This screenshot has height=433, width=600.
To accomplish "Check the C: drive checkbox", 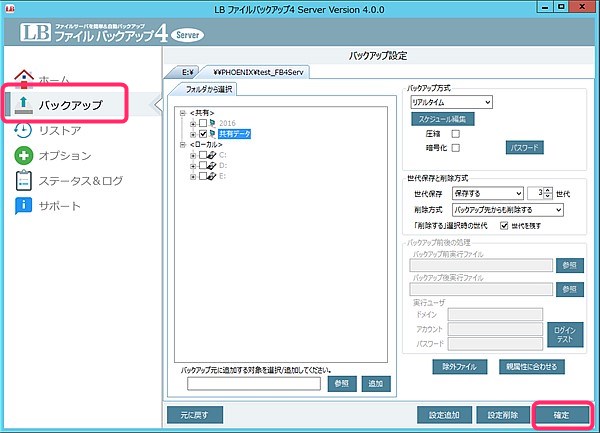I will tap(203, 155).
